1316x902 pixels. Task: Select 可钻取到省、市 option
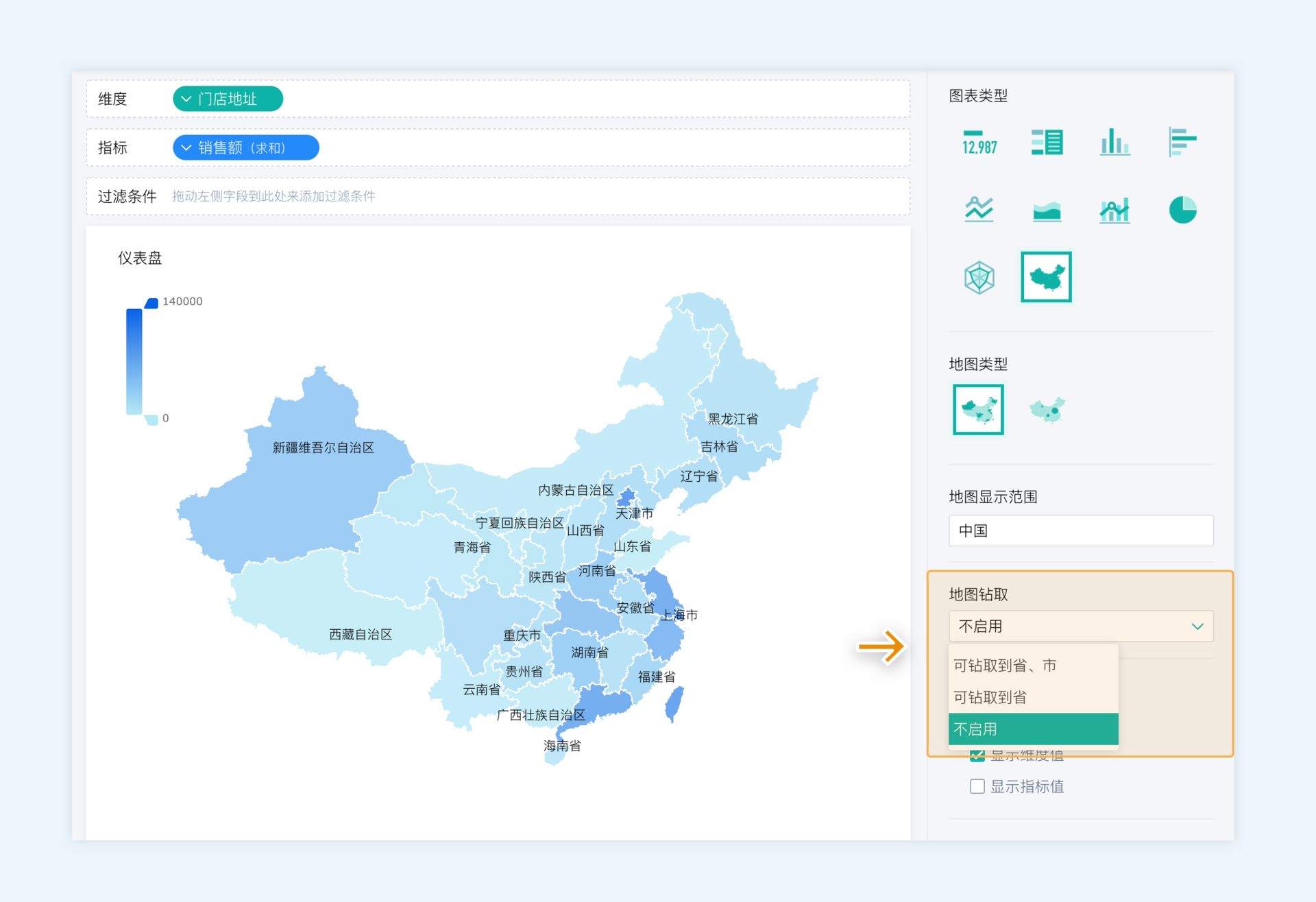coord(1005,666)
